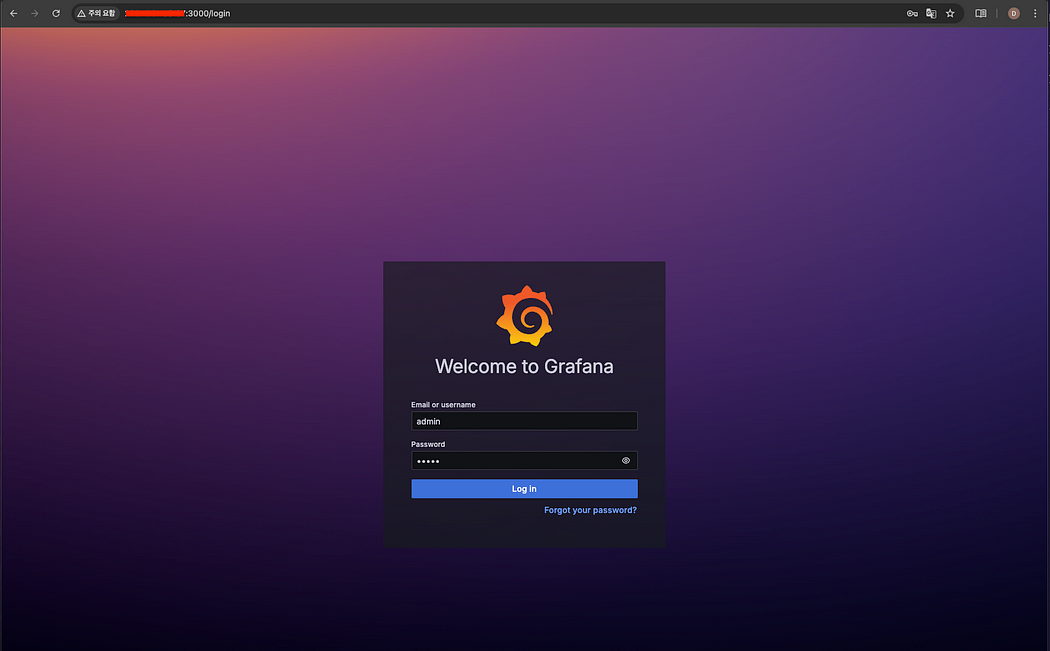Click the Log in button
1050x651 pixels.
[x=524, y=489]
